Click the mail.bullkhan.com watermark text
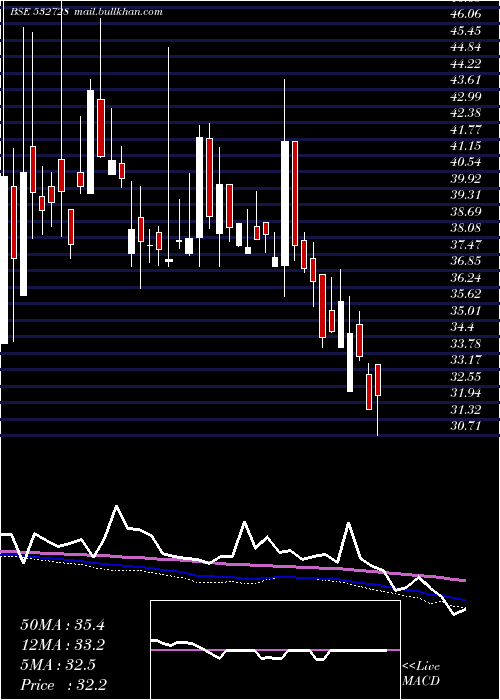 point(117,12)
